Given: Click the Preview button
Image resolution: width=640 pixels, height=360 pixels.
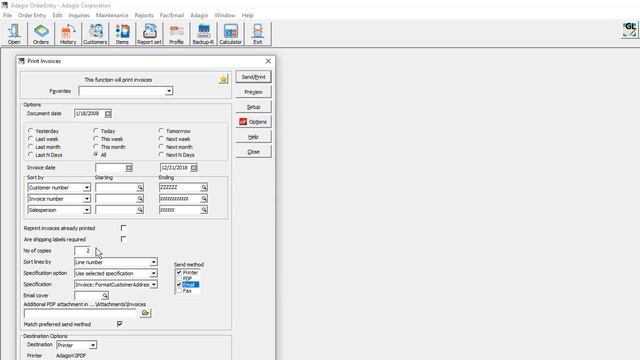Looking at the screenshot, I should point(253,92).
